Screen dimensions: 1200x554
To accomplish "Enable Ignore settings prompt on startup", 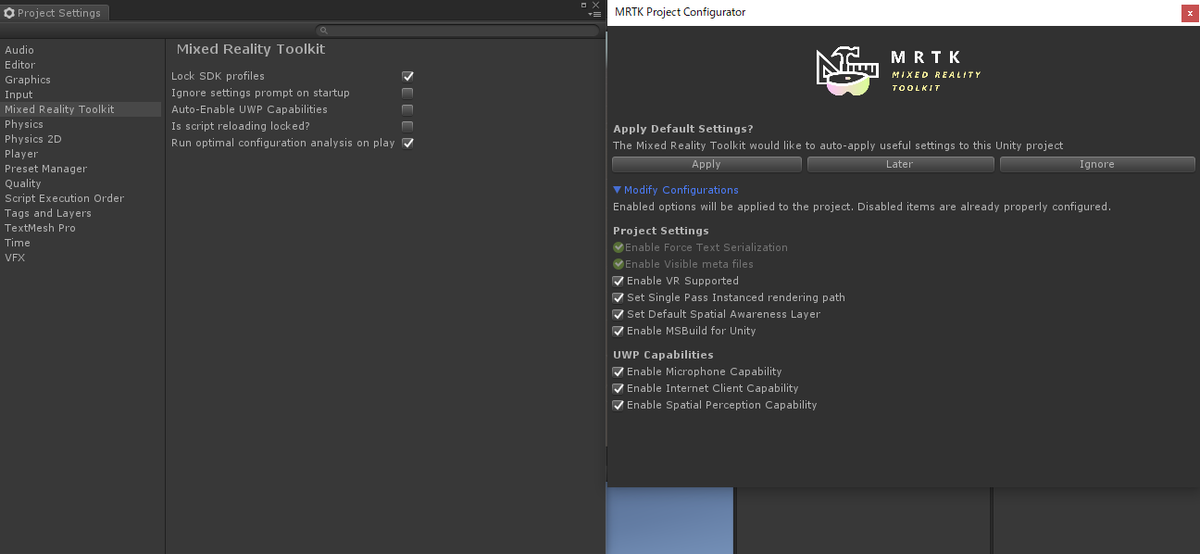I will coord(408,93).
